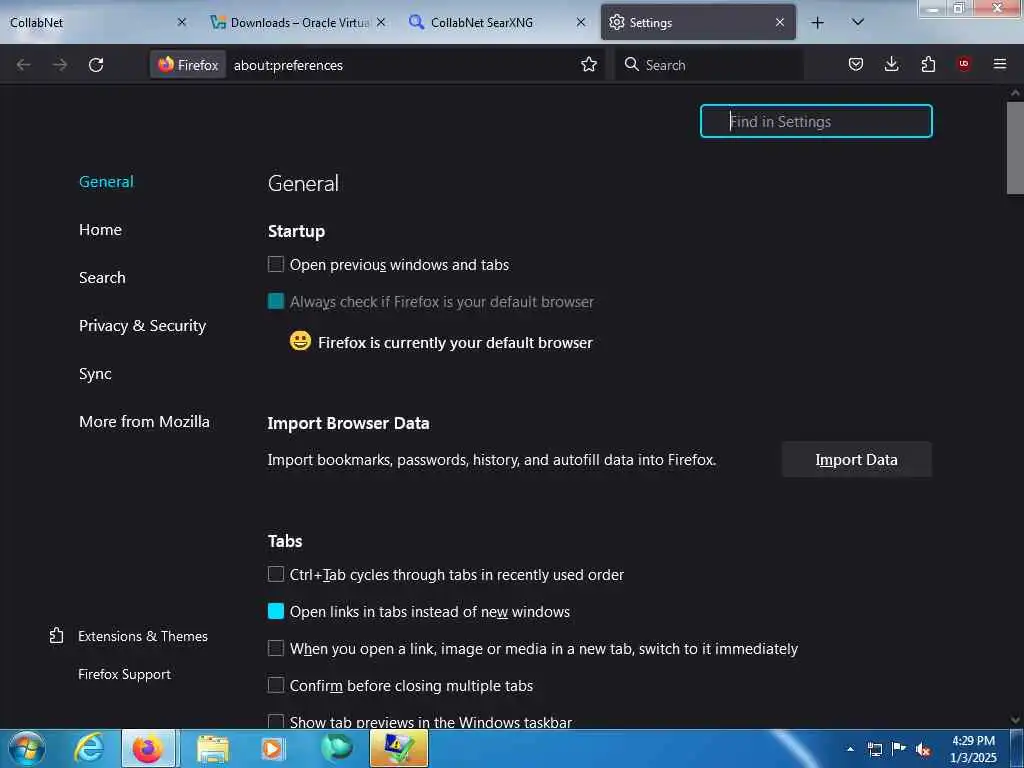Enable switch to new tab immediately option
The width and height of the screenshot is (1024, 768).
coord(276,648)
